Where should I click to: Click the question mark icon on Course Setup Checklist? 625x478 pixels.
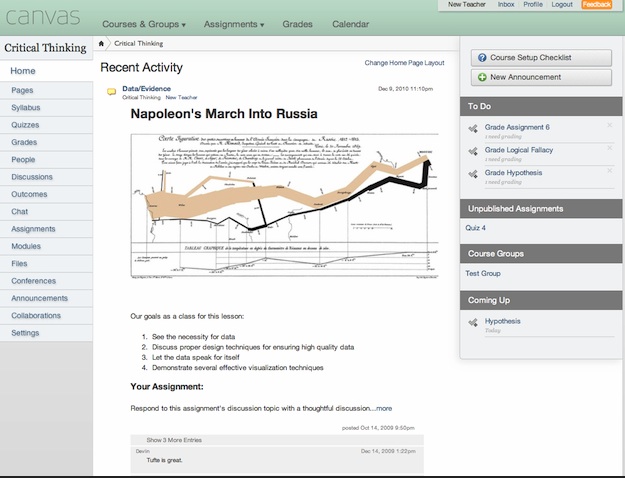[482, 57]
